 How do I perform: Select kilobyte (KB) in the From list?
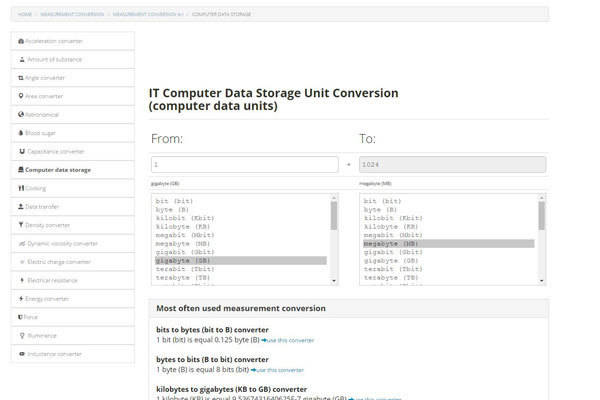[x=183, y=227]
